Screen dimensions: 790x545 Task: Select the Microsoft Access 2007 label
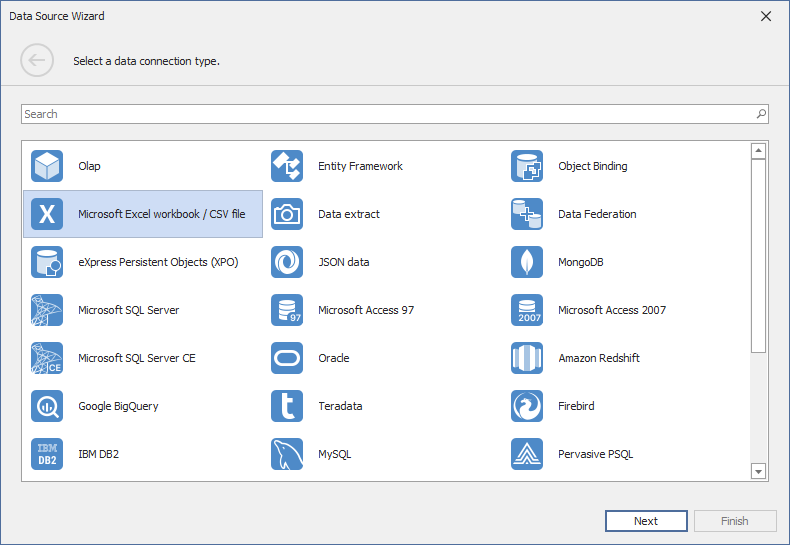[612, 310]
